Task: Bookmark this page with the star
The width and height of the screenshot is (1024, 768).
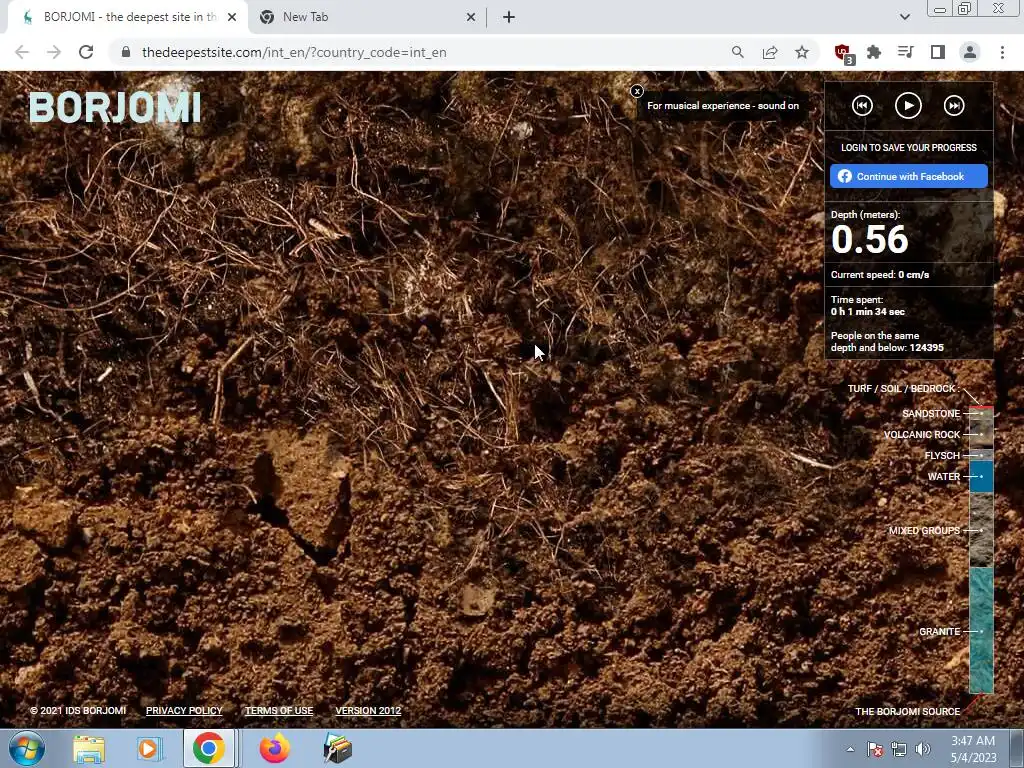Action: tap(802, 52)
